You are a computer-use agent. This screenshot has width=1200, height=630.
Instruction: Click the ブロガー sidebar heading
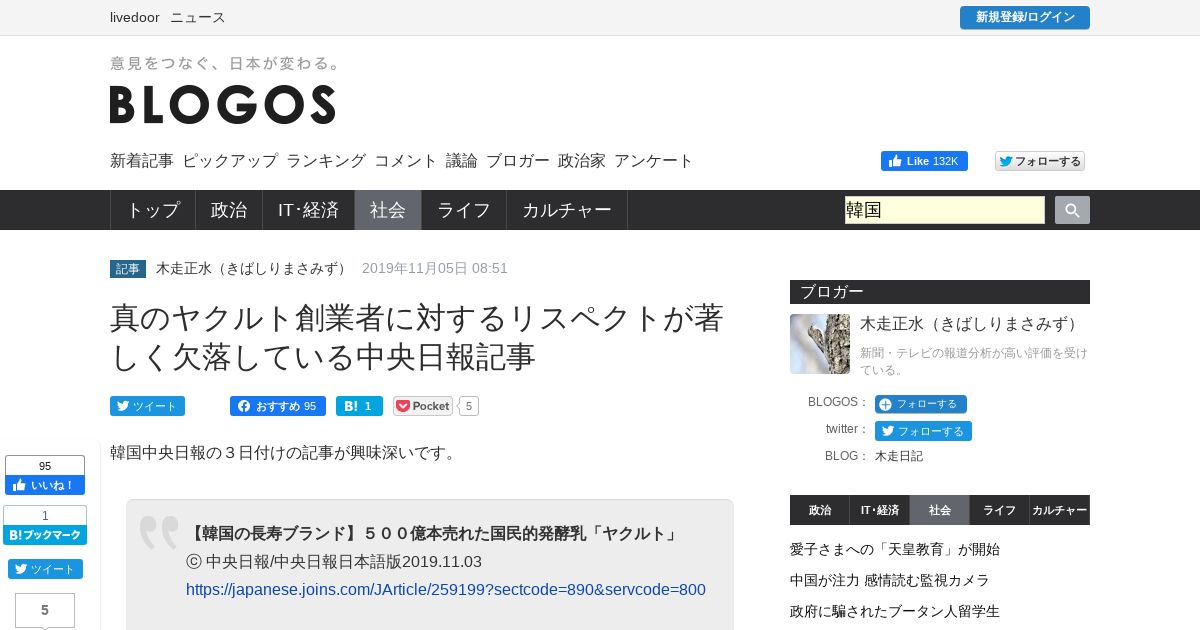coord(940,292)
